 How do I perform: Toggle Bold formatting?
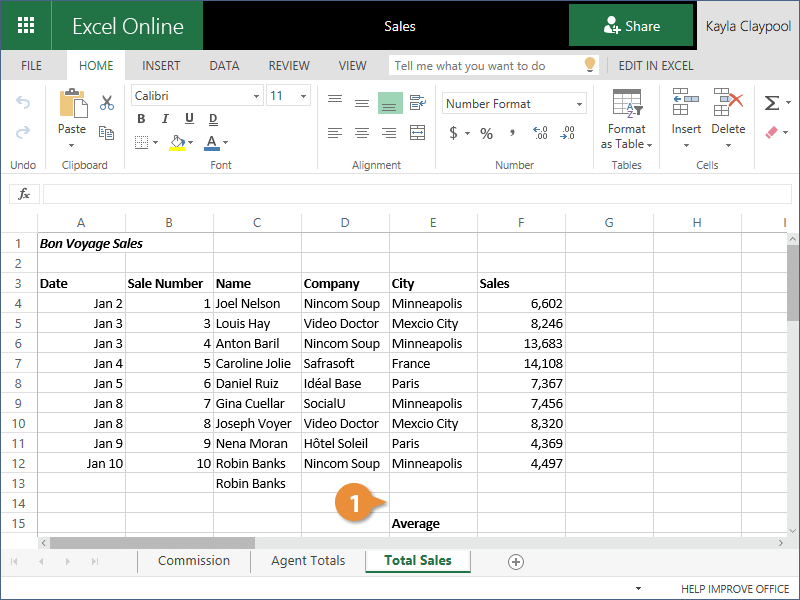point(141,119)
